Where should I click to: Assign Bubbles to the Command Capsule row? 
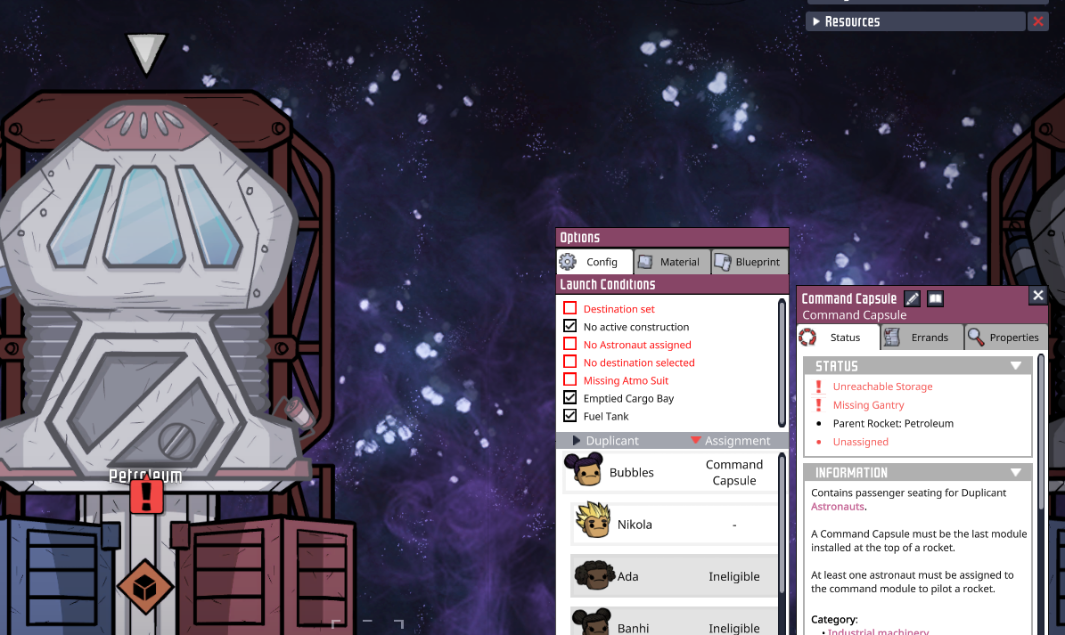(x=670, y=472)
